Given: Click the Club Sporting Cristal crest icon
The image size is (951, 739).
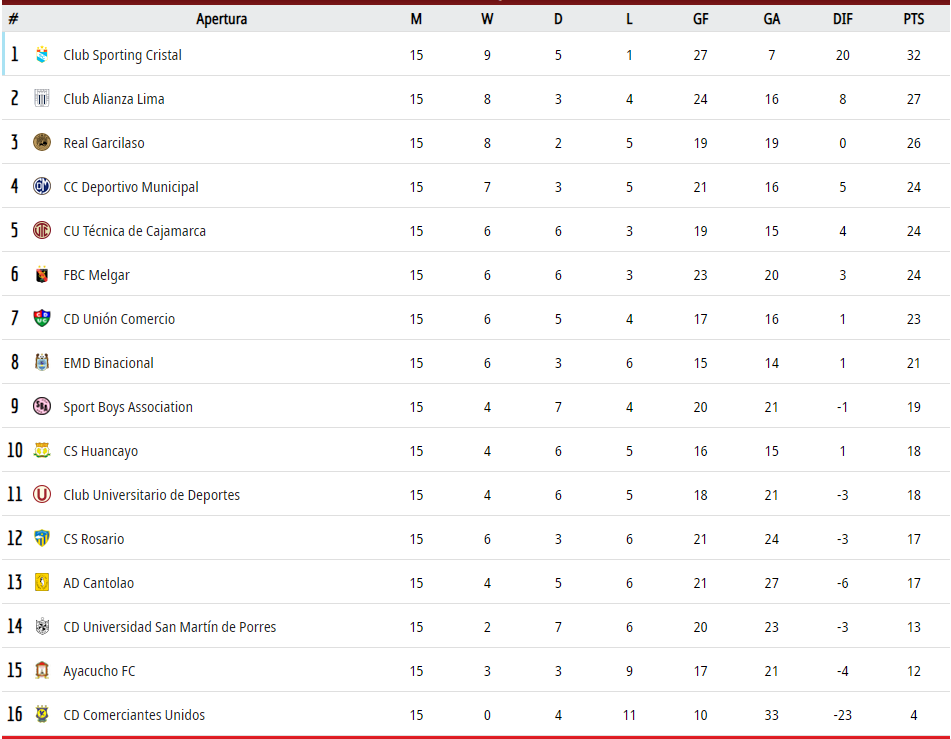Looking at the screenshot, I should click(42, 55).
